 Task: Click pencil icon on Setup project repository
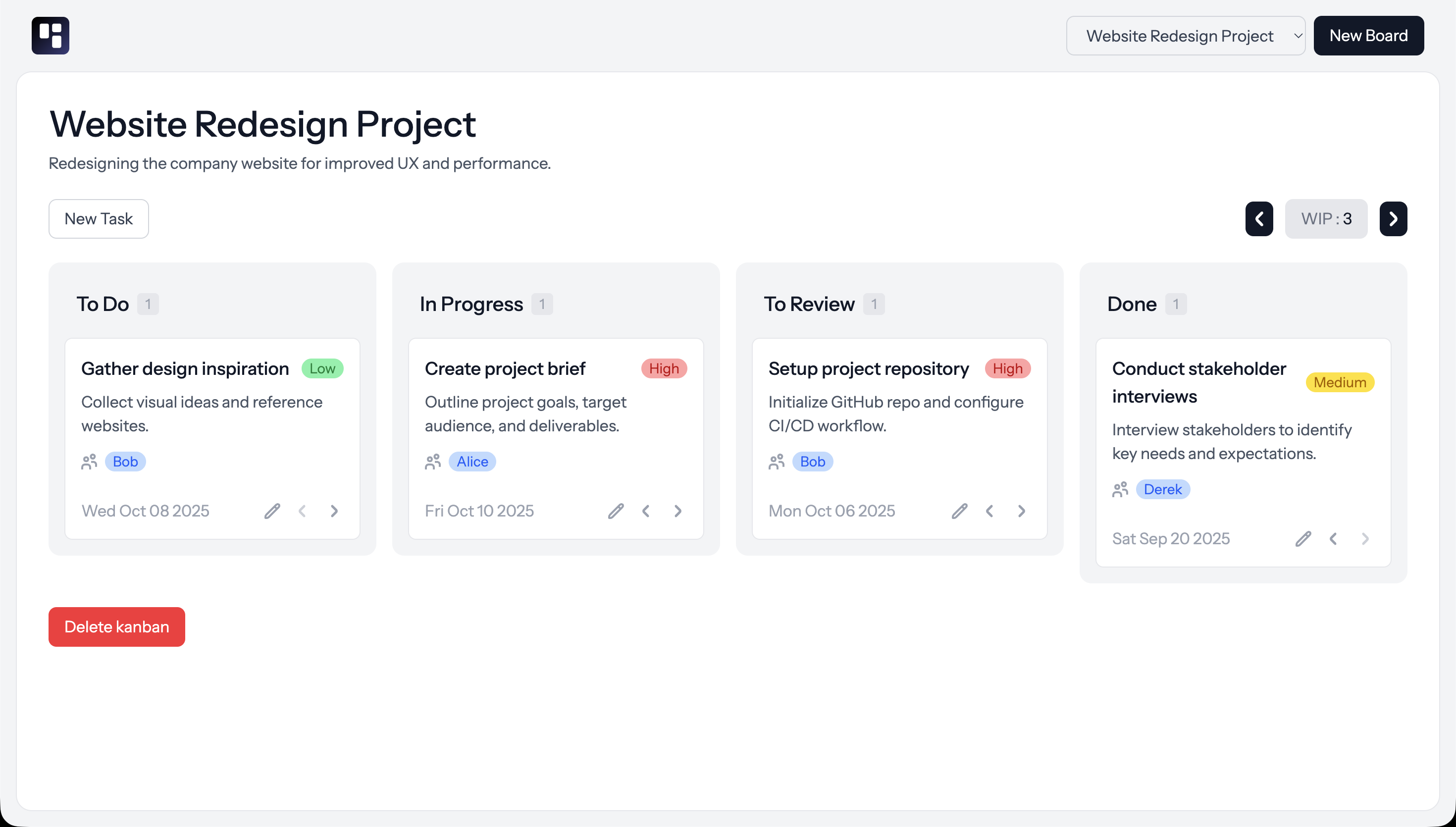(x=959, y=511)
